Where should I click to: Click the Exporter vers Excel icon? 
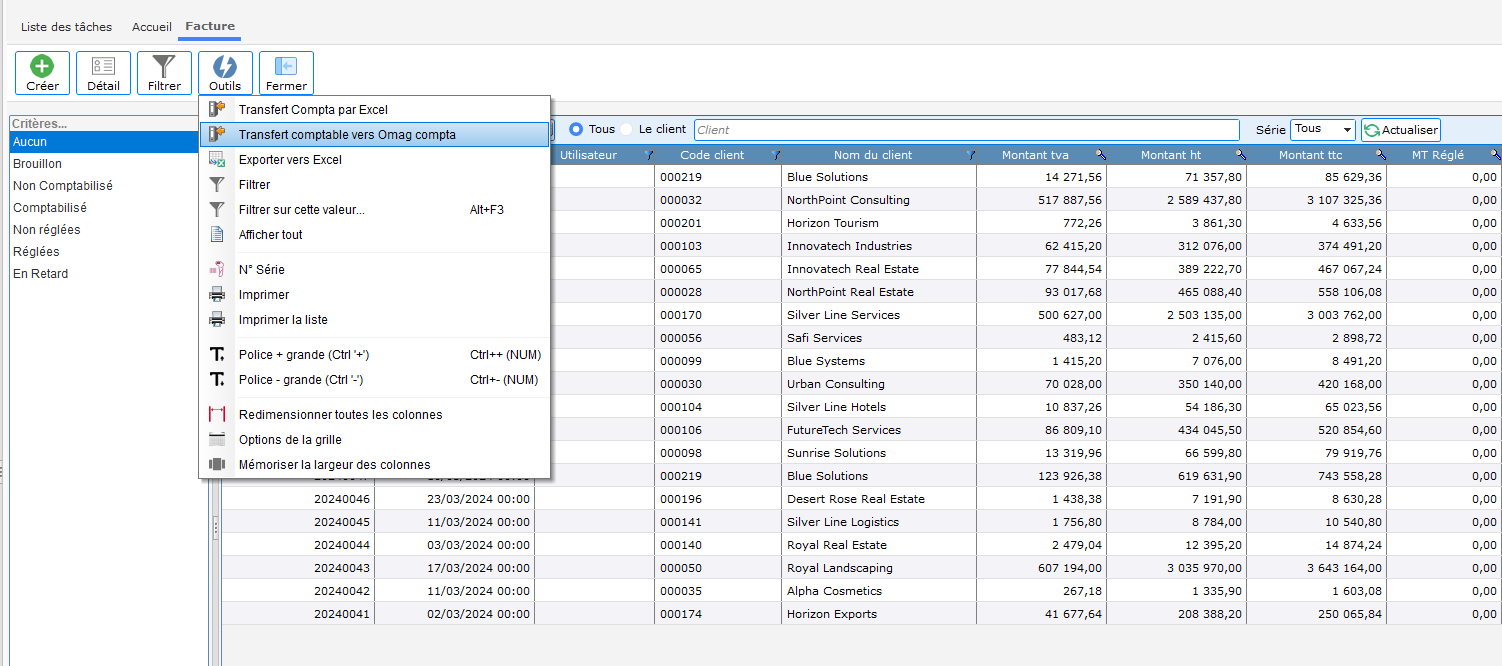(217, 160)
